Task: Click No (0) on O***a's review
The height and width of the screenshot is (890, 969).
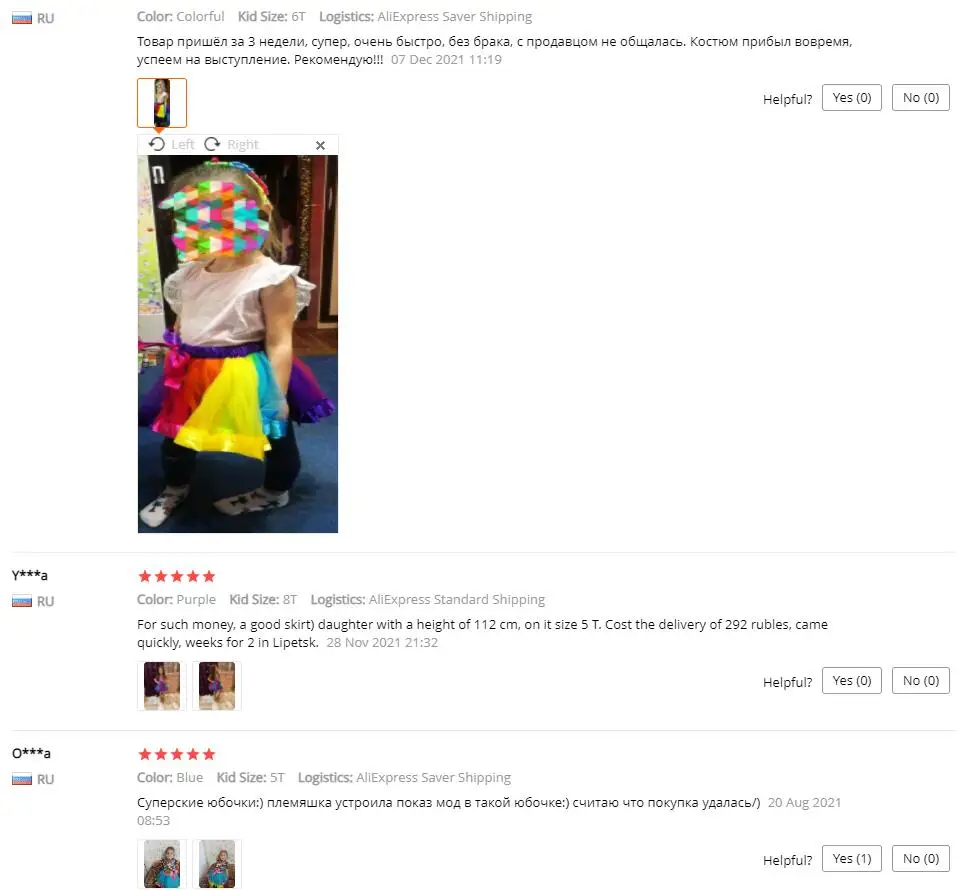Action: pos(921,858)
